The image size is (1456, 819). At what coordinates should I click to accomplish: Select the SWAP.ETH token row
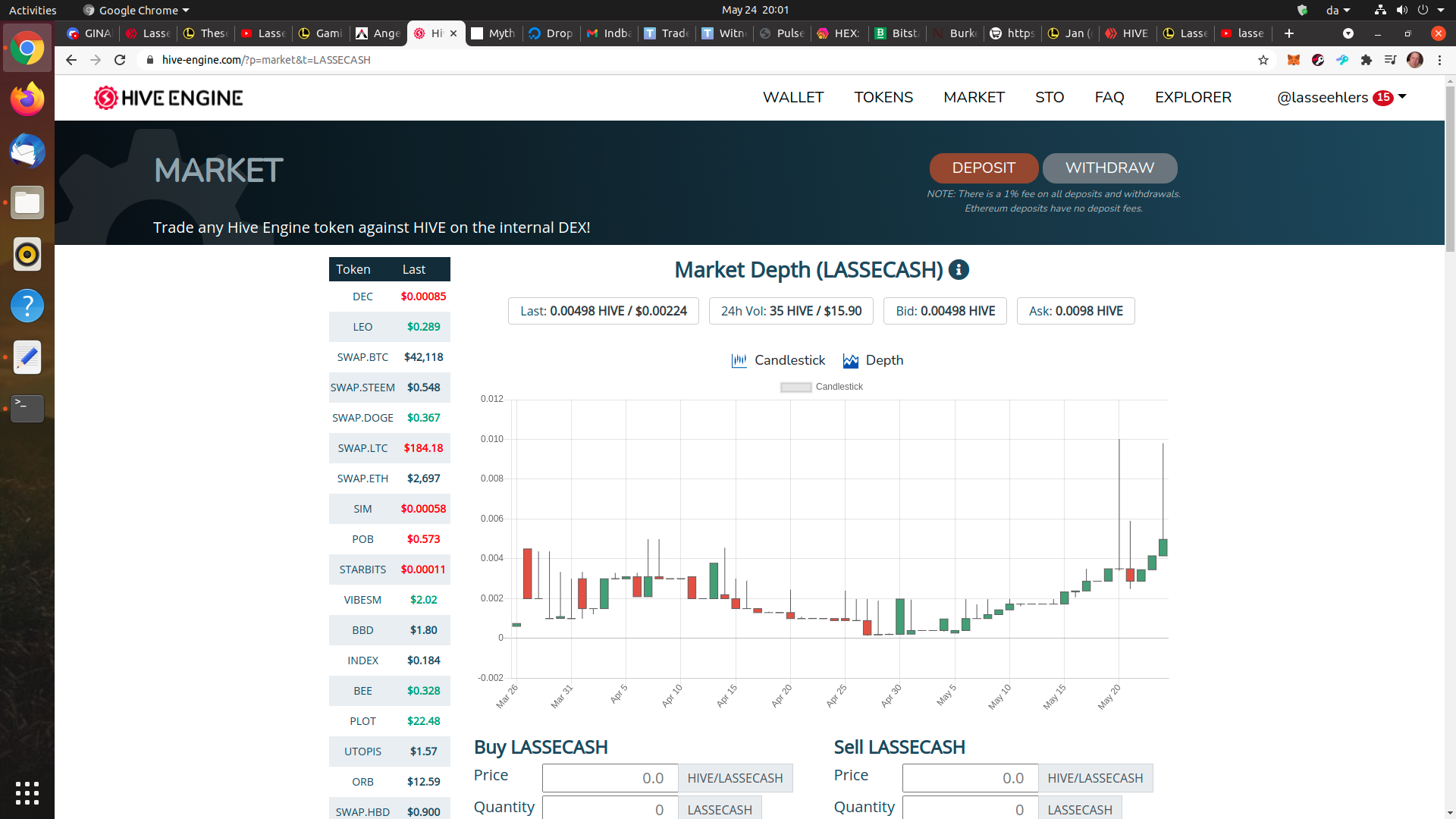click(389, 479)
